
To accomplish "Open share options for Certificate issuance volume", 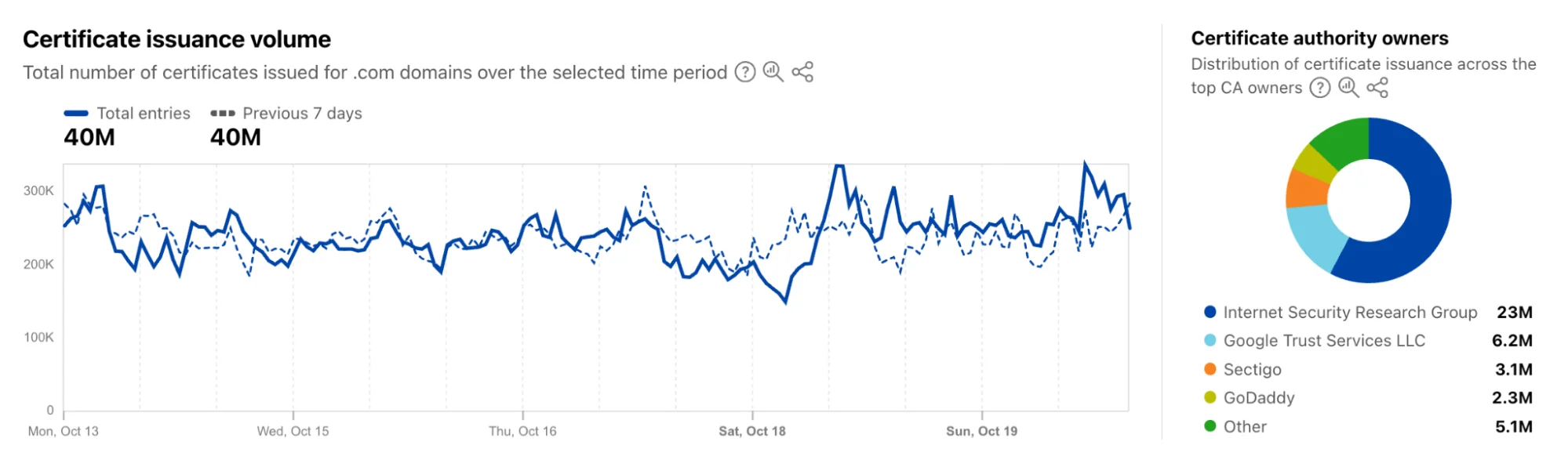I will (802, 72).
